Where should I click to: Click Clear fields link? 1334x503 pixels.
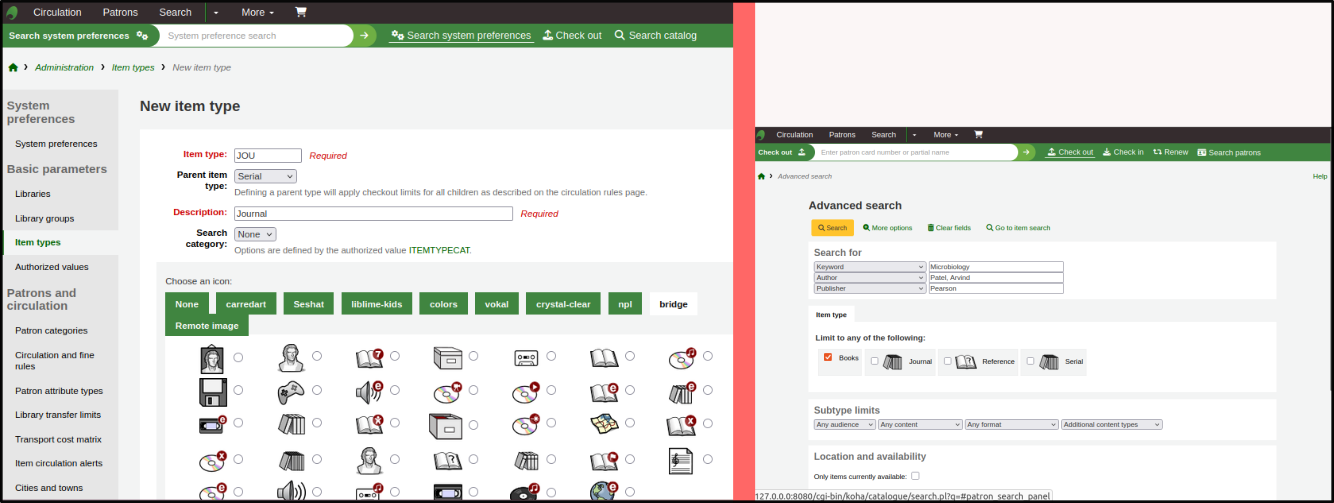click(949, 228)
